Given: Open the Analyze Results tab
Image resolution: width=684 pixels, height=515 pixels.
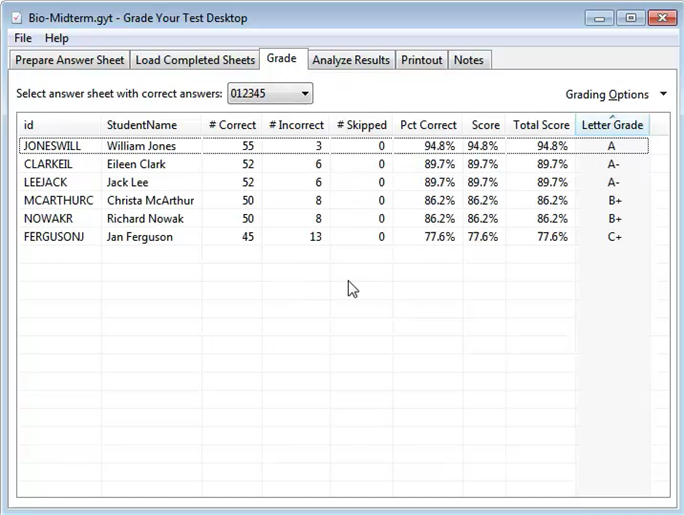Looking at the screenshot, I should [x=351, y=60].
